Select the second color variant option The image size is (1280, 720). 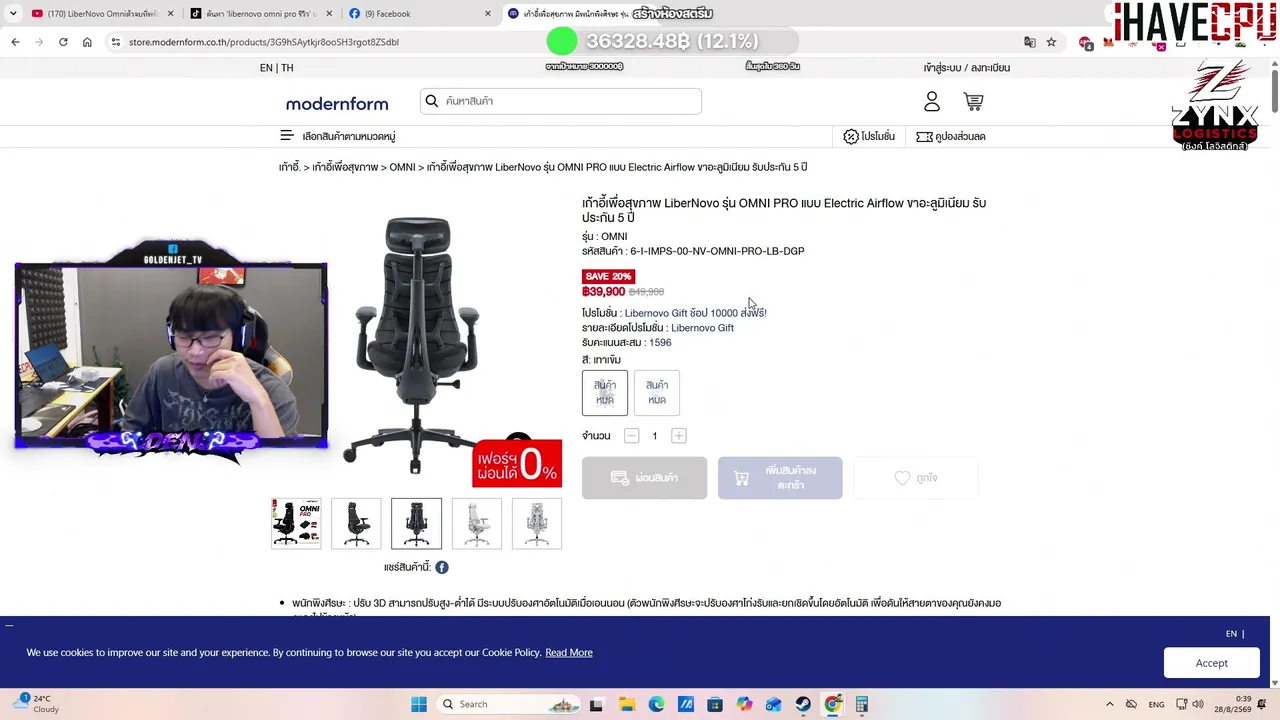click(657, 392)
